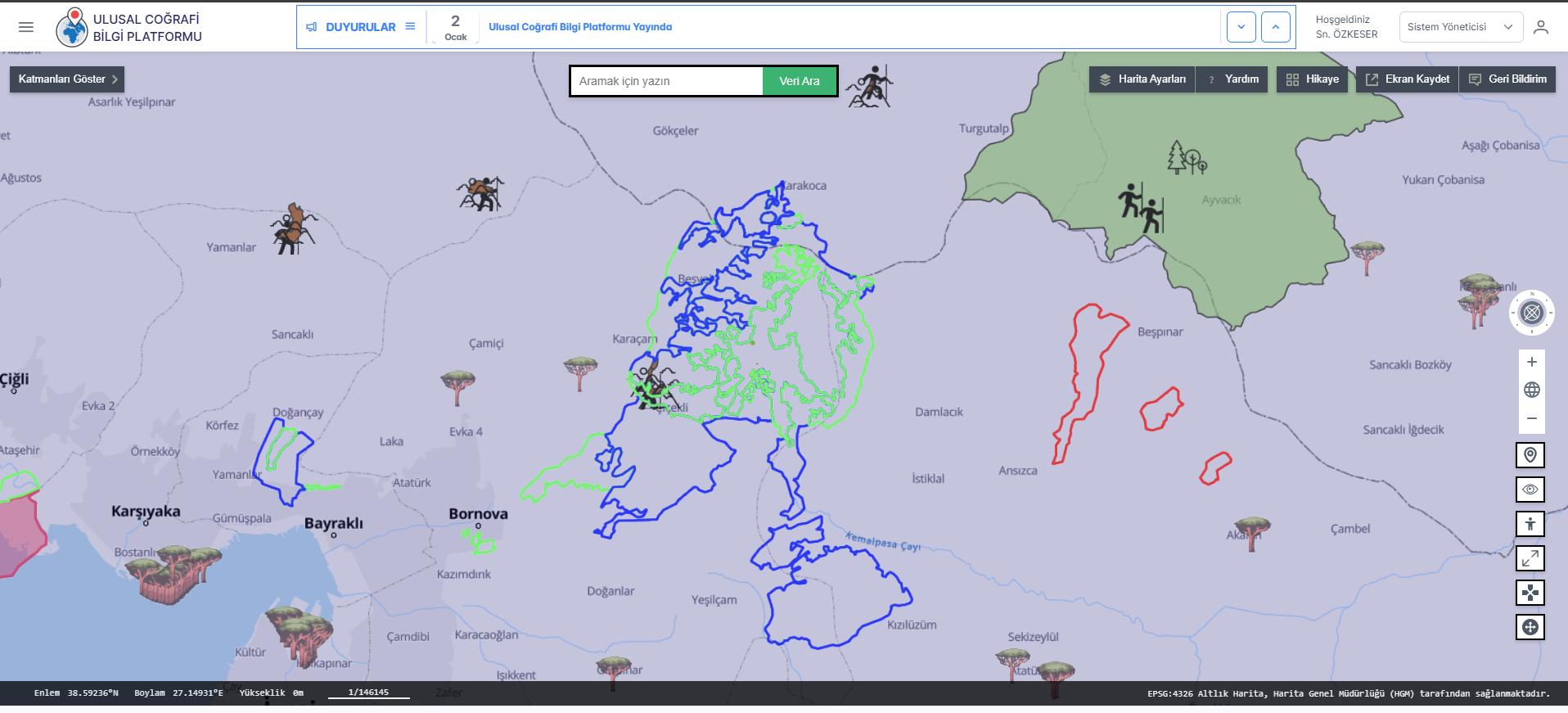This screenshot has width=1568, height=713.
Task: Expand the Katmanları Göster layers panel
Action: [67, 79]
